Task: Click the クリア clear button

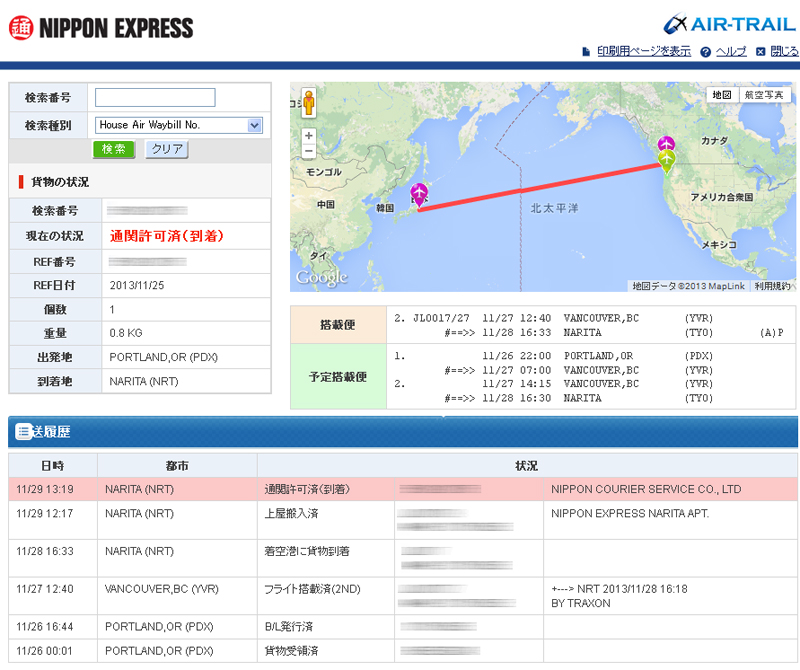Action: [167, 149]
